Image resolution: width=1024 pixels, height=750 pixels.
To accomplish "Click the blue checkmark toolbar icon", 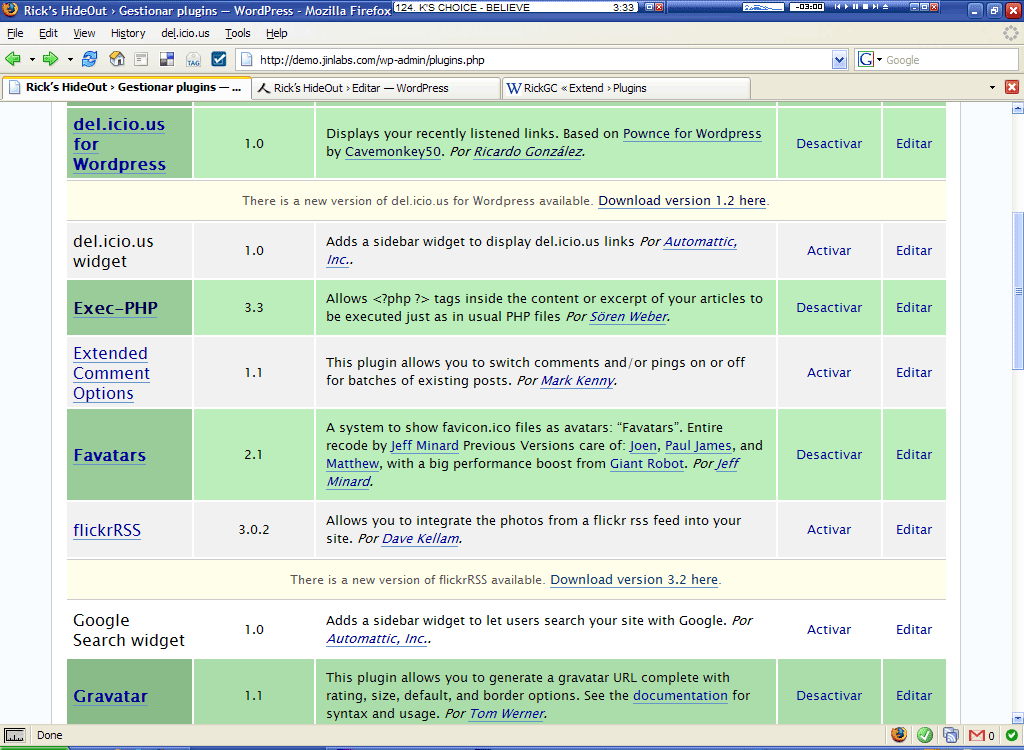I will pos(219,59).
